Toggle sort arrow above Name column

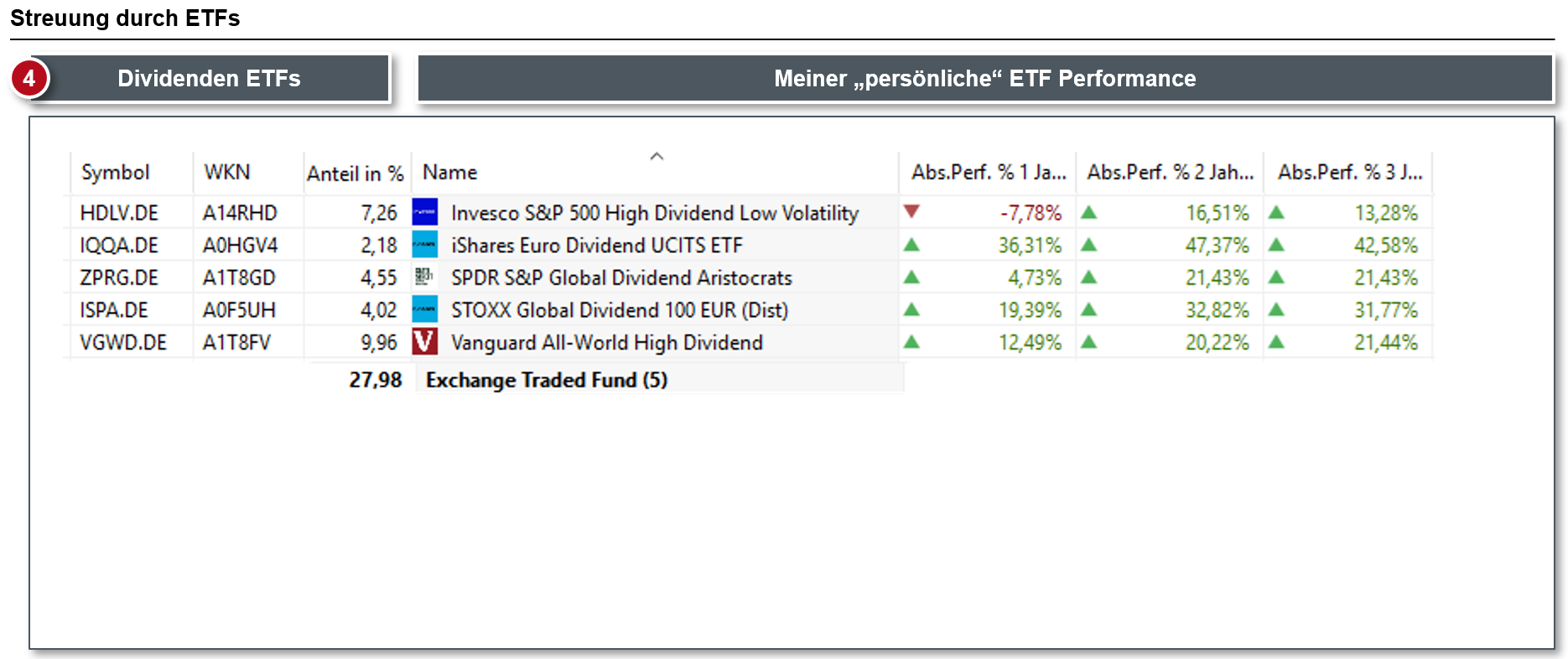[x=657, y=156]
